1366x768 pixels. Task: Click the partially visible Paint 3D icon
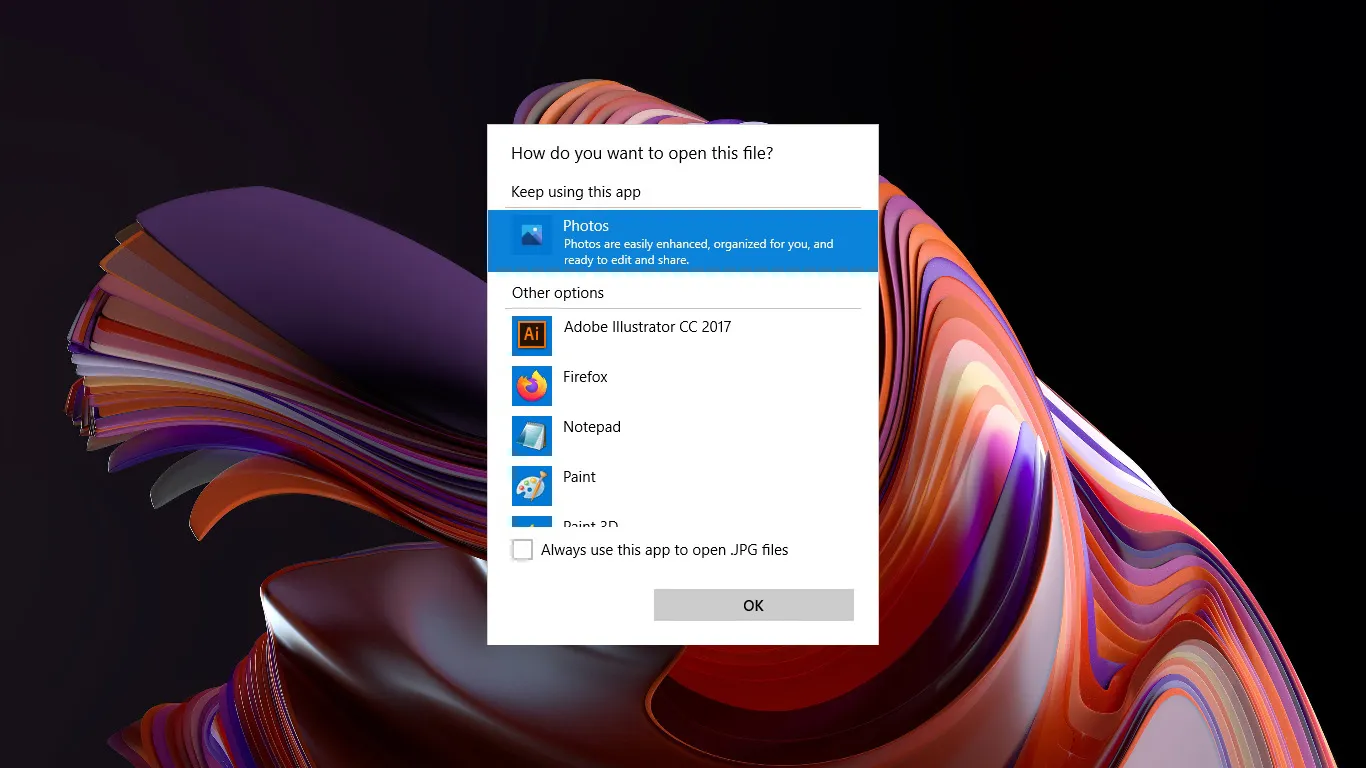tap(531, 522)
